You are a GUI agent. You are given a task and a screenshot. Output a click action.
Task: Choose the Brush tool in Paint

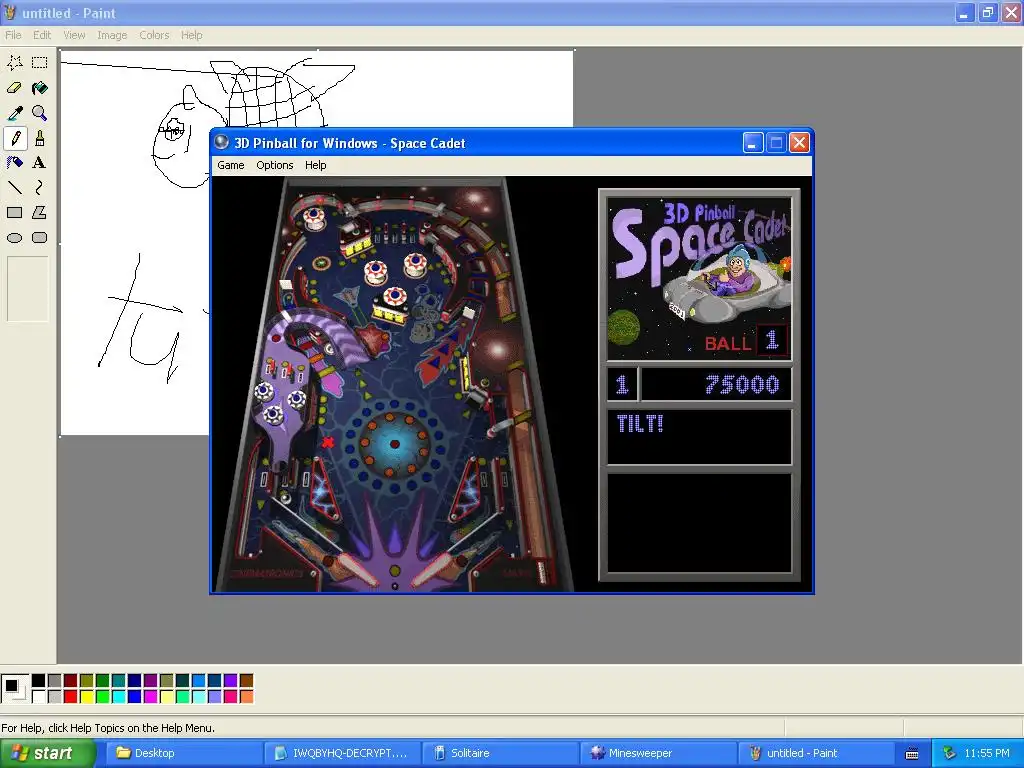tap(40, 138)
